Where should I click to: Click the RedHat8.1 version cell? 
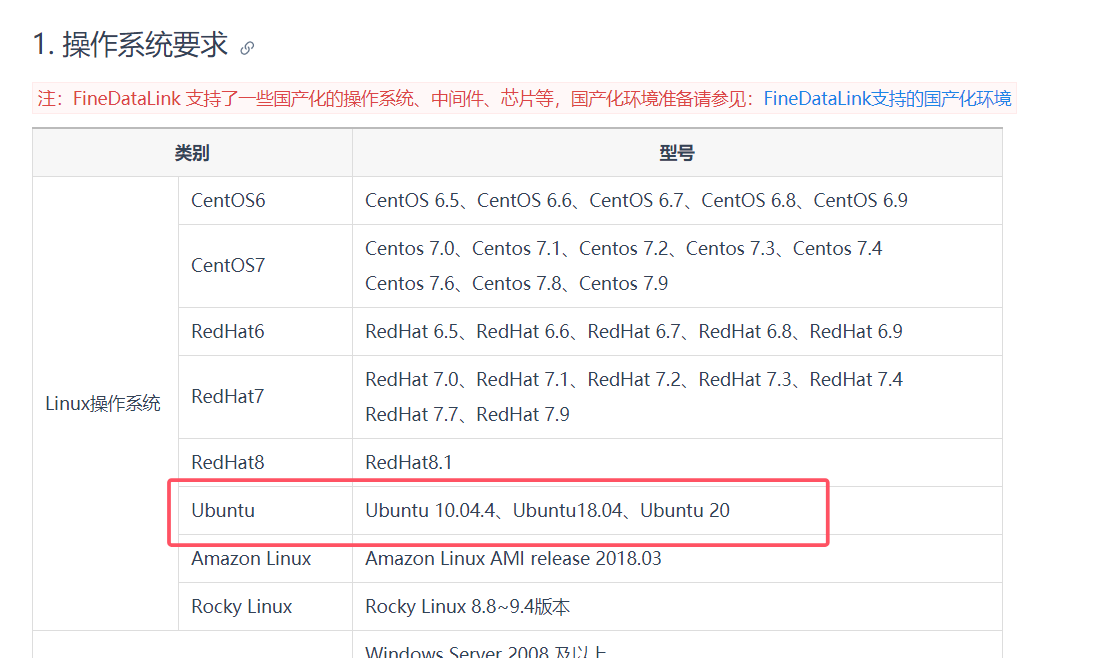tap(677, 463)
